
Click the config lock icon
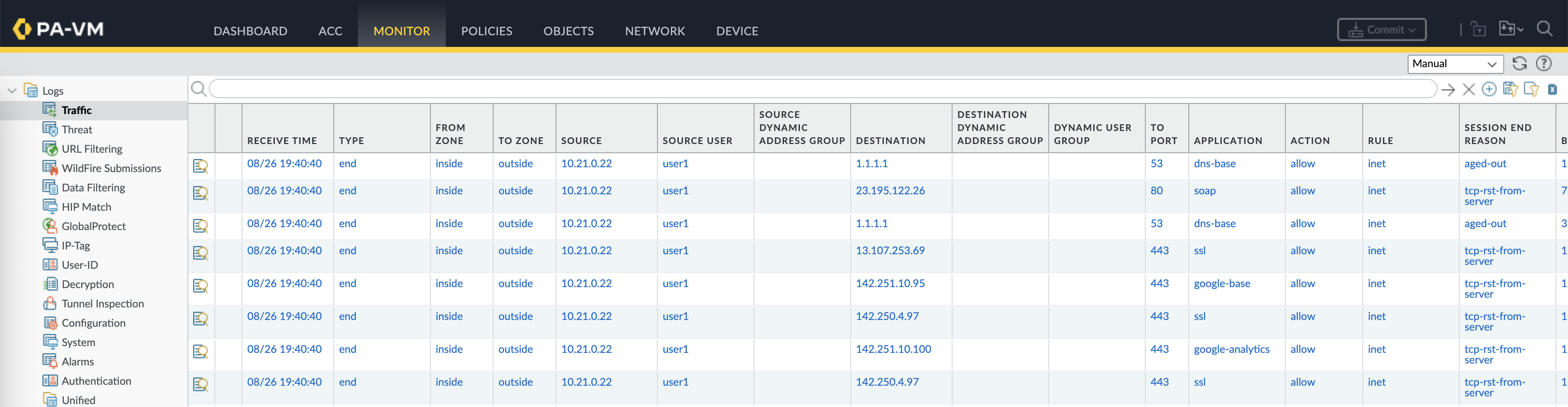point(1478,29)
